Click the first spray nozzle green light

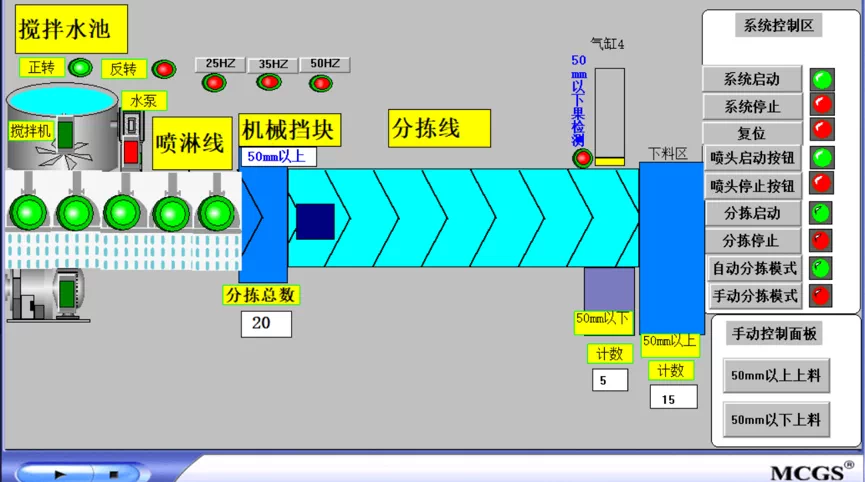tap(28, 213)
